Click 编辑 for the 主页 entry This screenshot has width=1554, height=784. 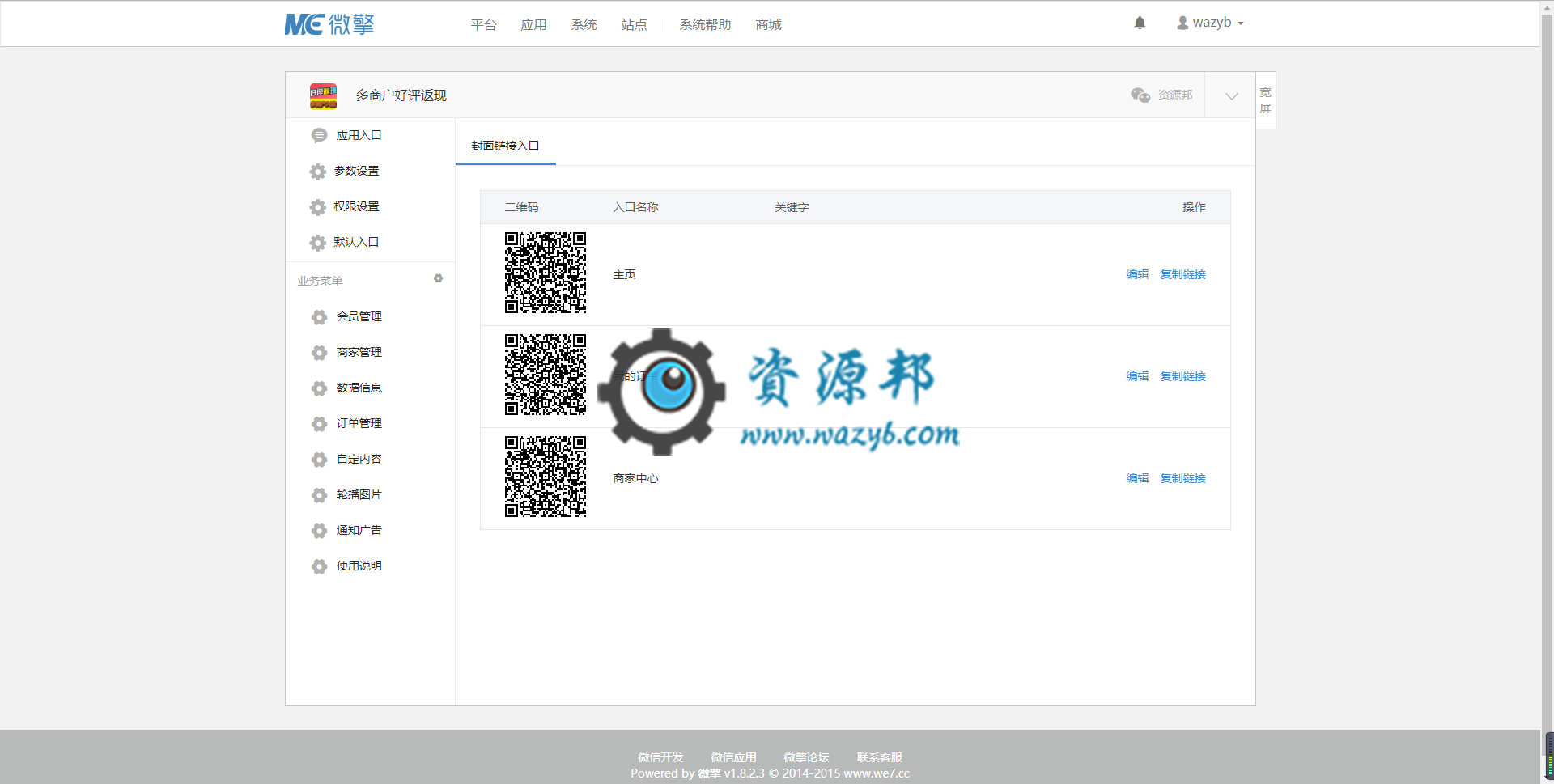click(x=1137, y=274)
